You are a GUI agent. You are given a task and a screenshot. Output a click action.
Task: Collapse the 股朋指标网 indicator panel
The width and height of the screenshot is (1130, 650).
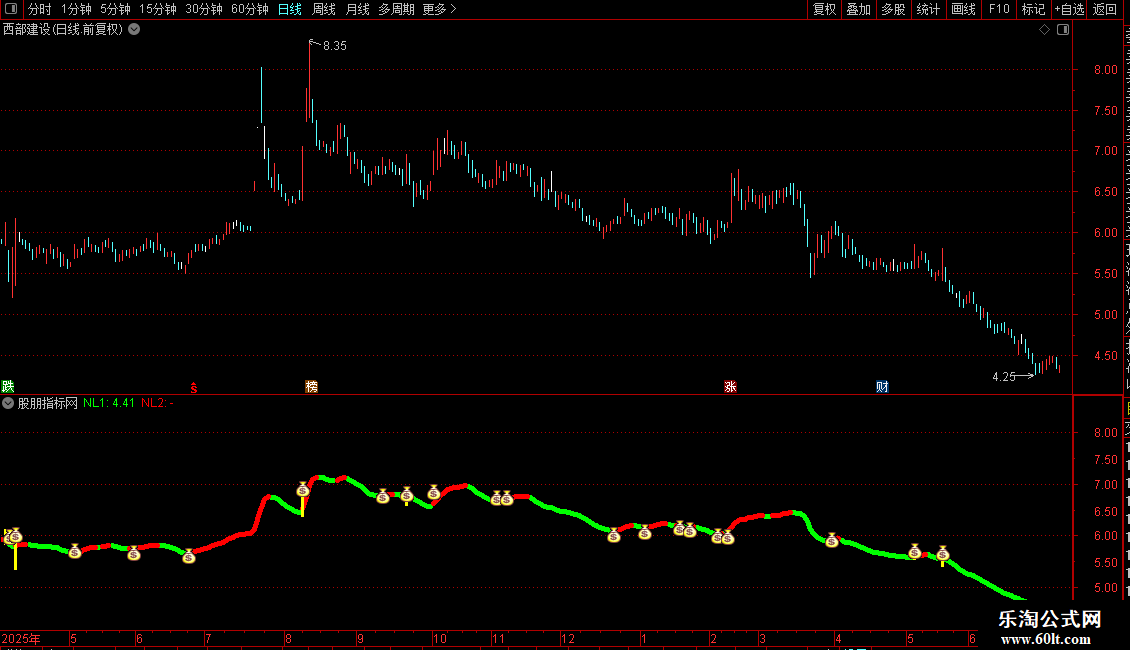pyautogui.click(x=8, y=404)
